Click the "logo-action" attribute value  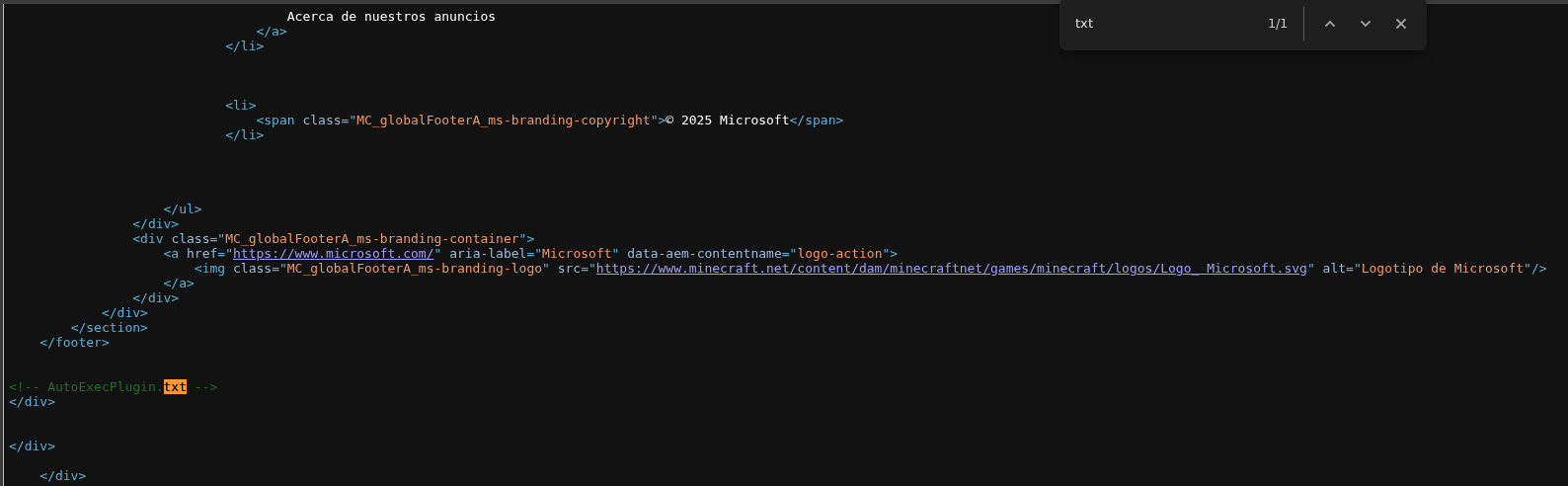839,254
